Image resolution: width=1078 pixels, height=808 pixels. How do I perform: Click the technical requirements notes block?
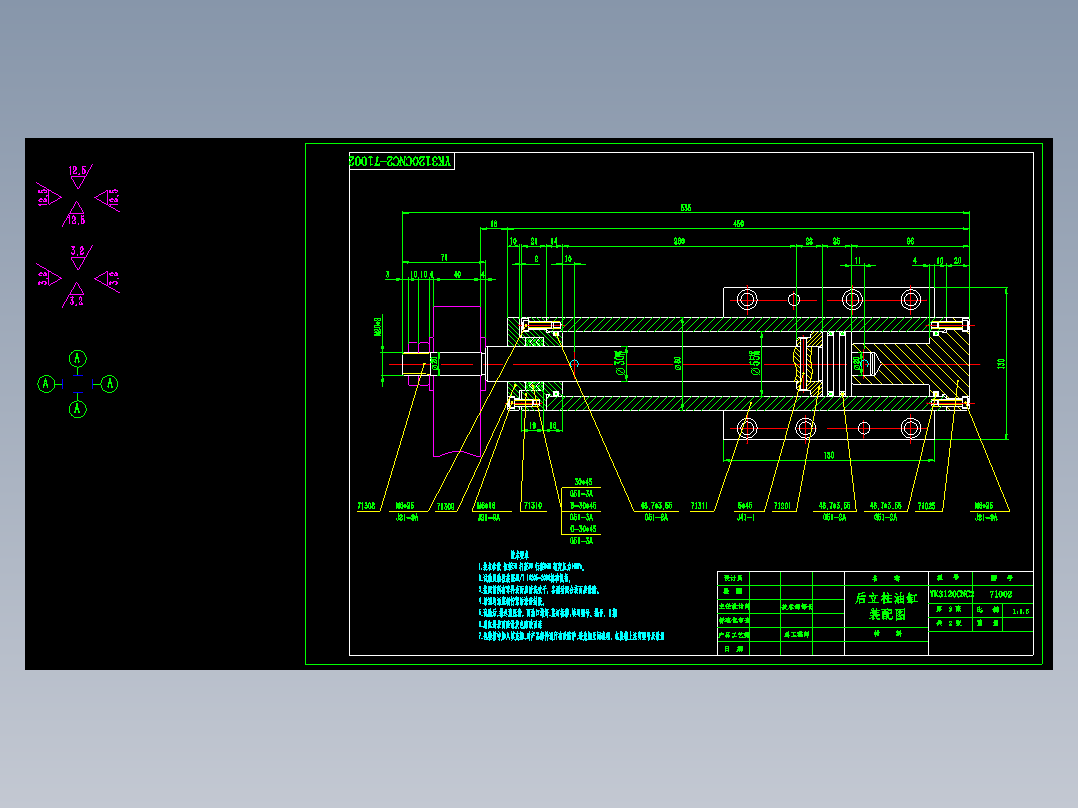(x=571, y=596)
